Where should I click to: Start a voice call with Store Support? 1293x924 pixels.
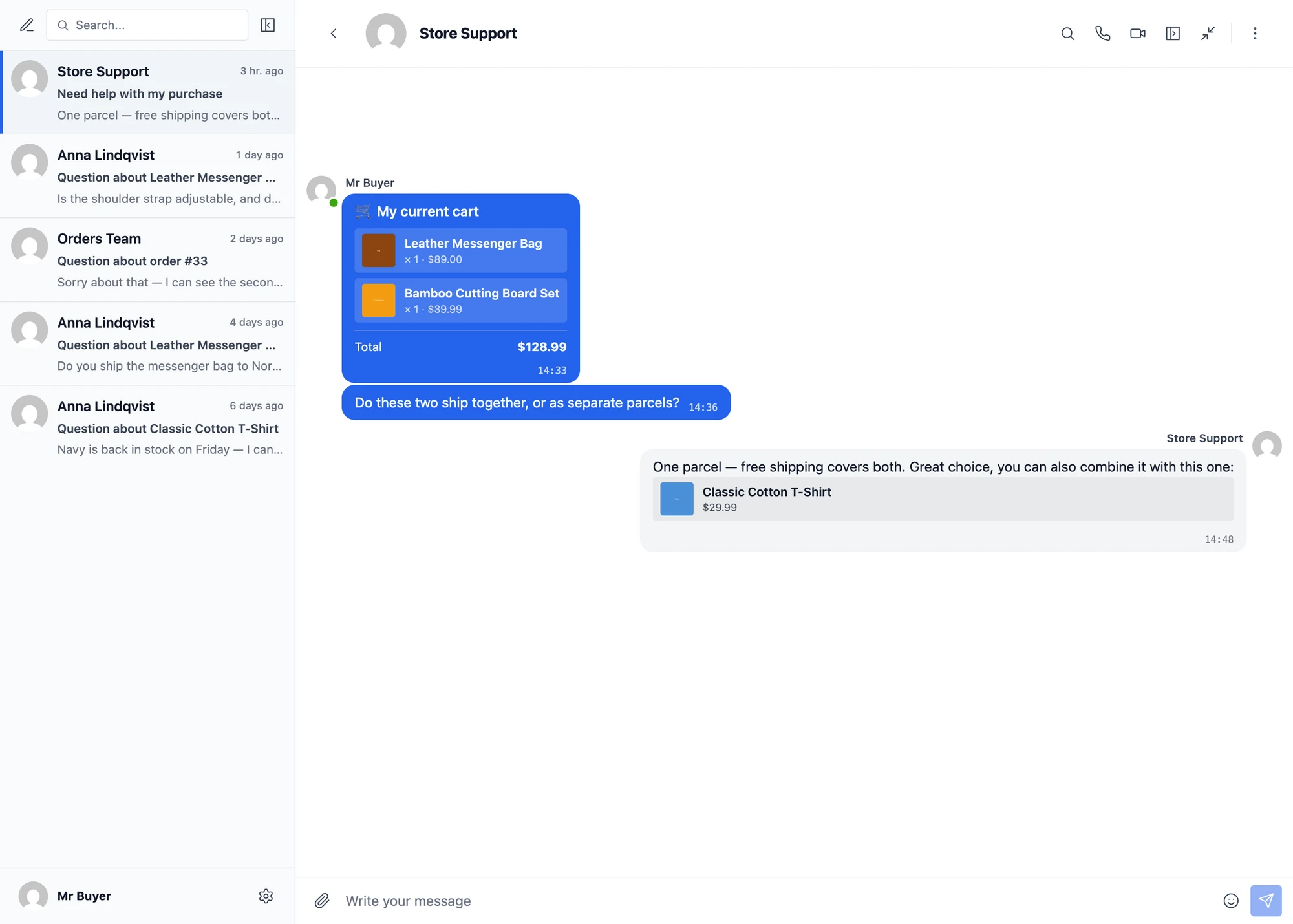pyautogui.click(x=1103, y=34)
